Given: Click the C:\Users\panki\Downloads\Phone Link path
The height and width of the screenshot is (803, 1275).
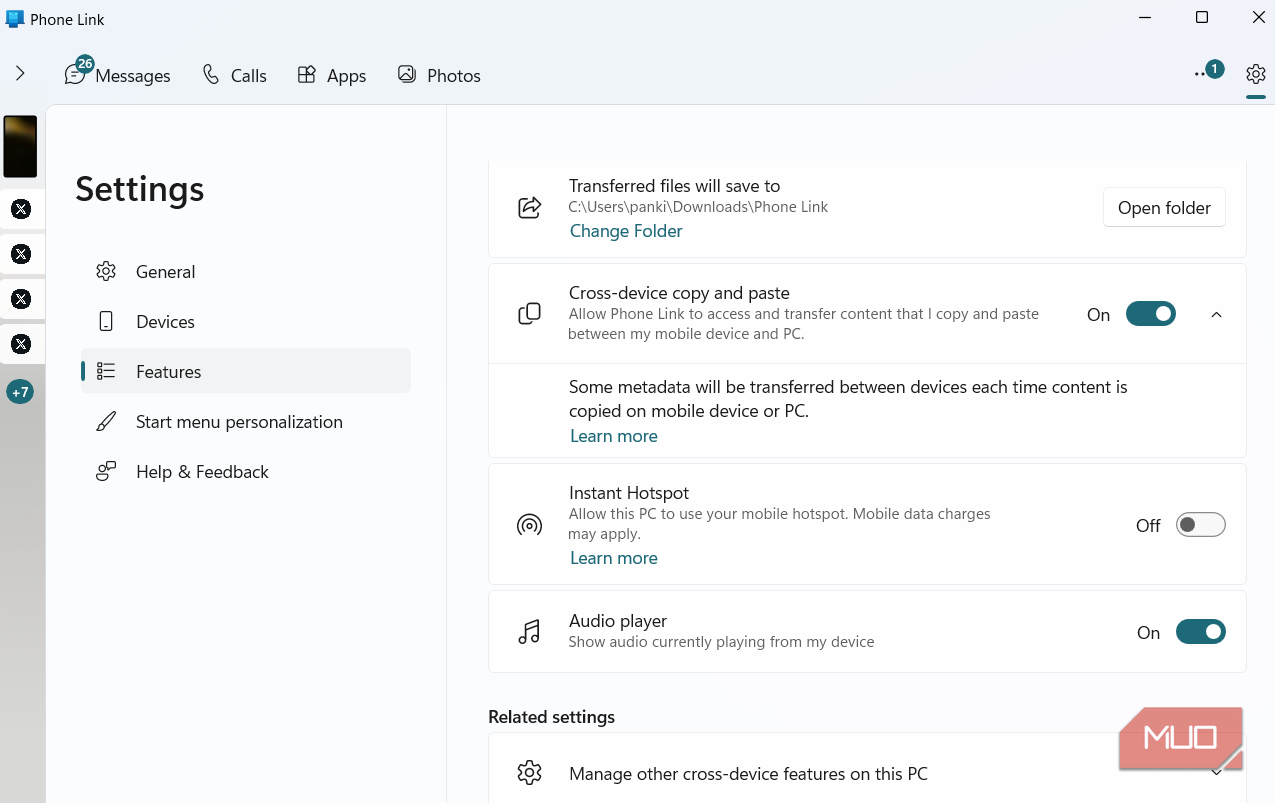Looking at the screenshot, I should pyautogui.click(x=698, y=207).
